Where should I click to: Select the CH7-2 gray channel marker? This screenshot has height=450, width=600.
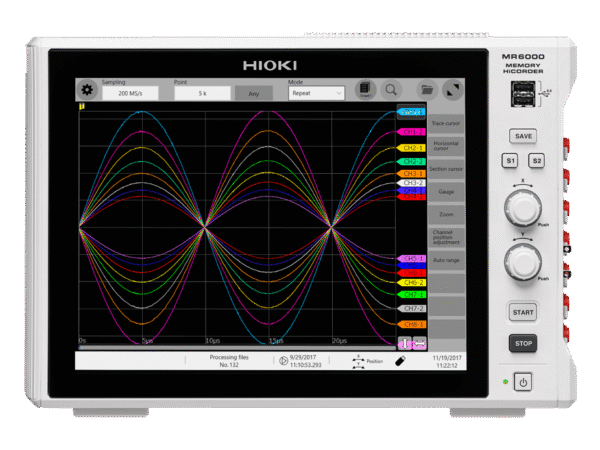click(x=411, y=308)
